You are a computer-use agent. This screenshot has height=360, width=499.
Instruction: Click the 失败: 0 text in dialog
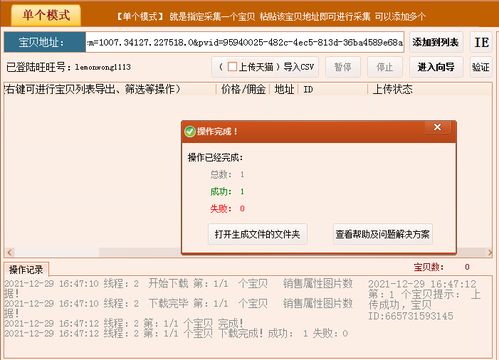coord(227,208)
